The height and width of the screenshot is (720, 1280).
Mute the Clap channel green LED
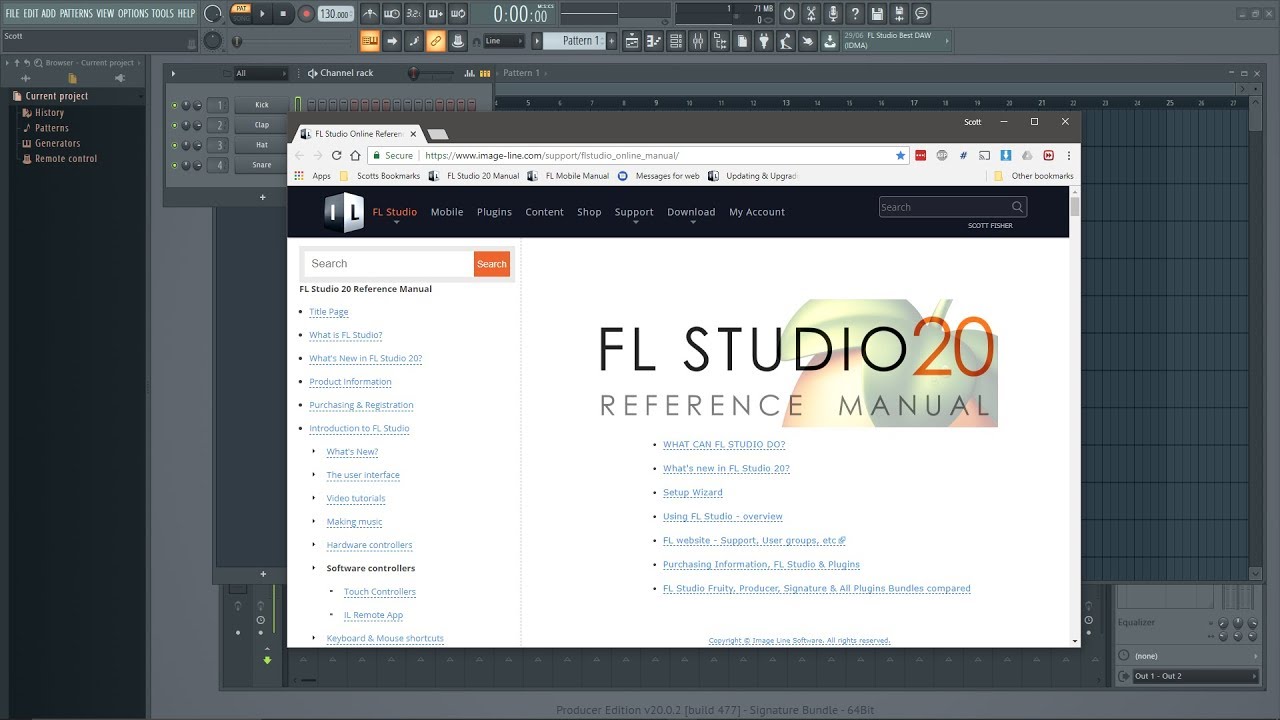pyautogui.click(x=175, y=125)
